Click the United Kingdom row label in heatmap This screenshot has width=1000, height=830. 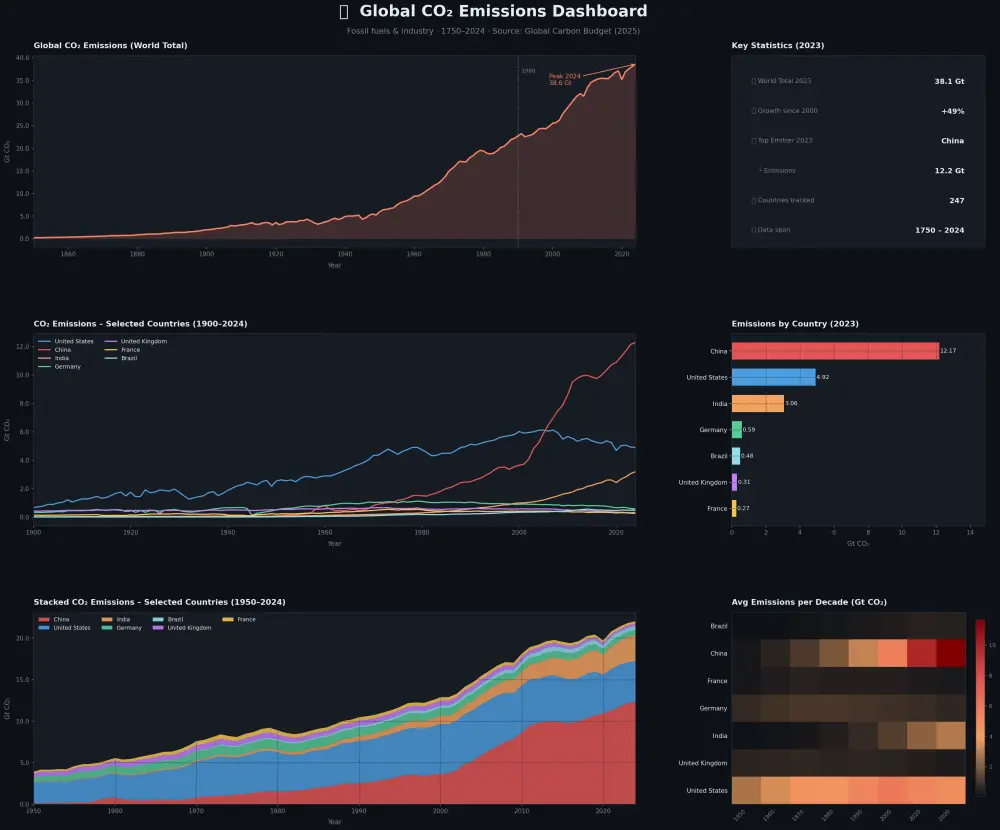click(x=703, y=763)
